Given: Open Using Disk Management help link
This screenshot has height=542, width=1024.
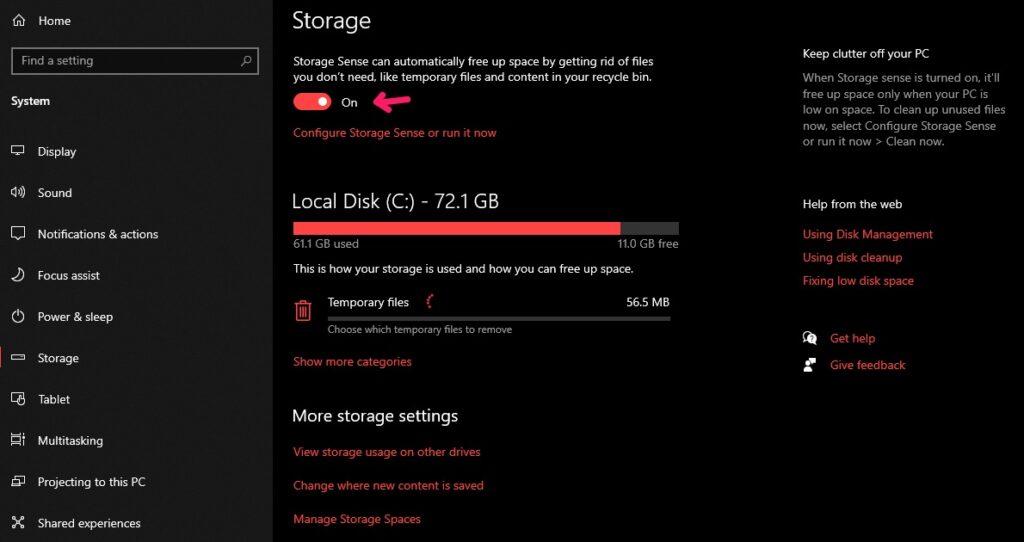Looking at the screenshot, I should point(867,234).
